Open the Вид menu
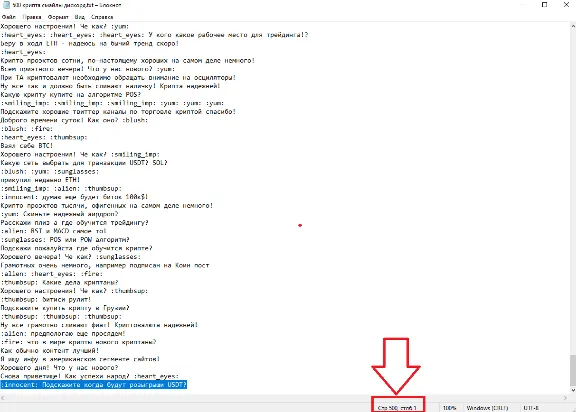The image size is (576, 412). point(80,17)
